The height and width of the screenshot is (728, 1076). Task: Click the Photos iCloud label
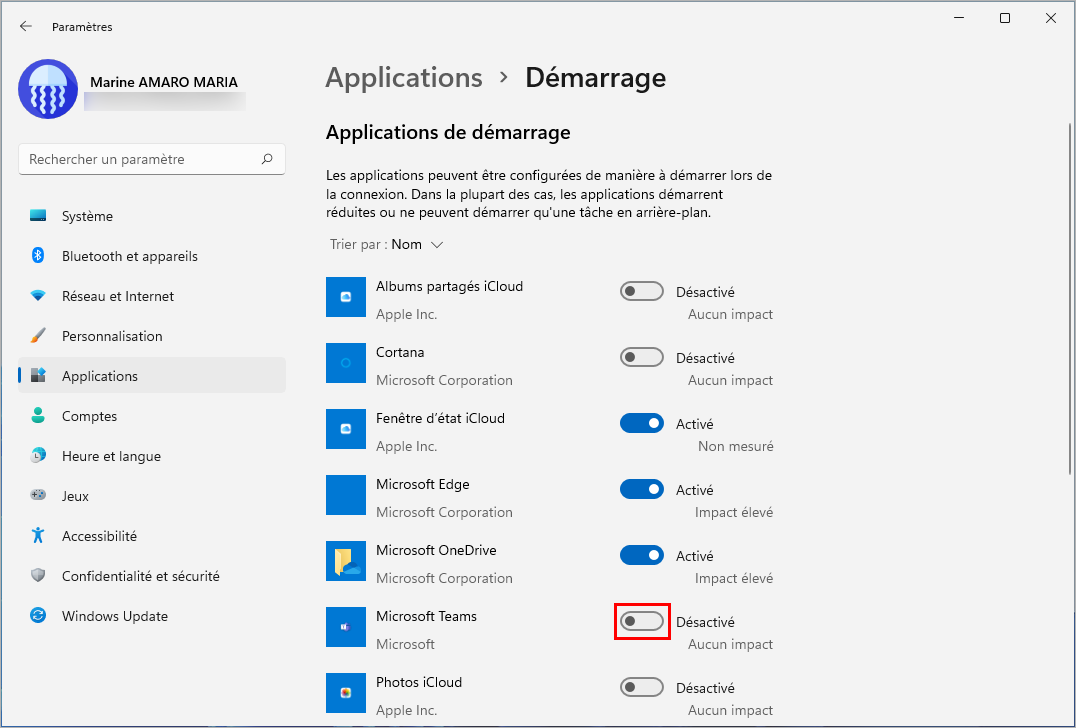coord(419,682)
